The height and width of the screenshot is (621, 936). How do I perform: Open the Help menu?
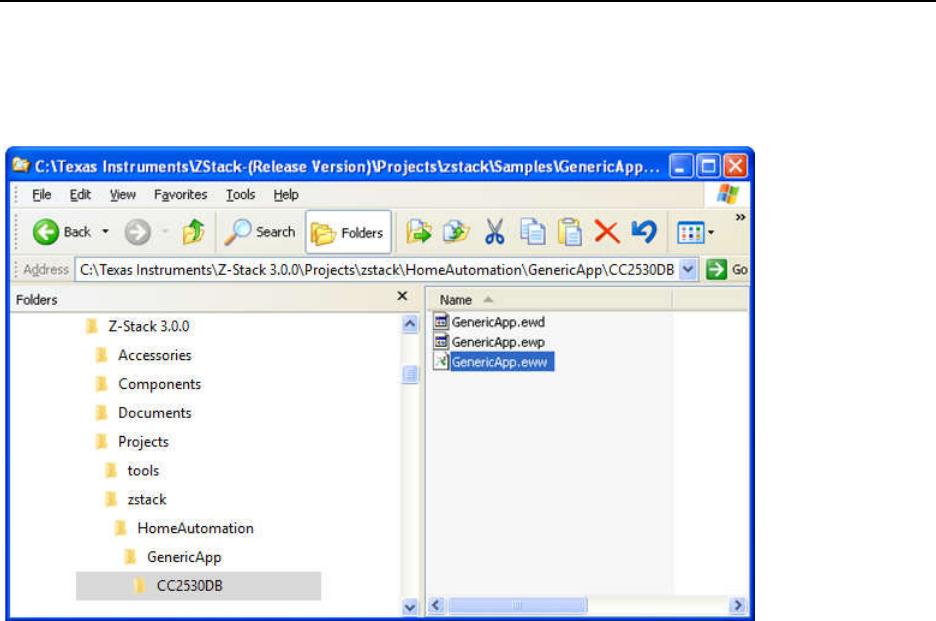pos(286,195)
